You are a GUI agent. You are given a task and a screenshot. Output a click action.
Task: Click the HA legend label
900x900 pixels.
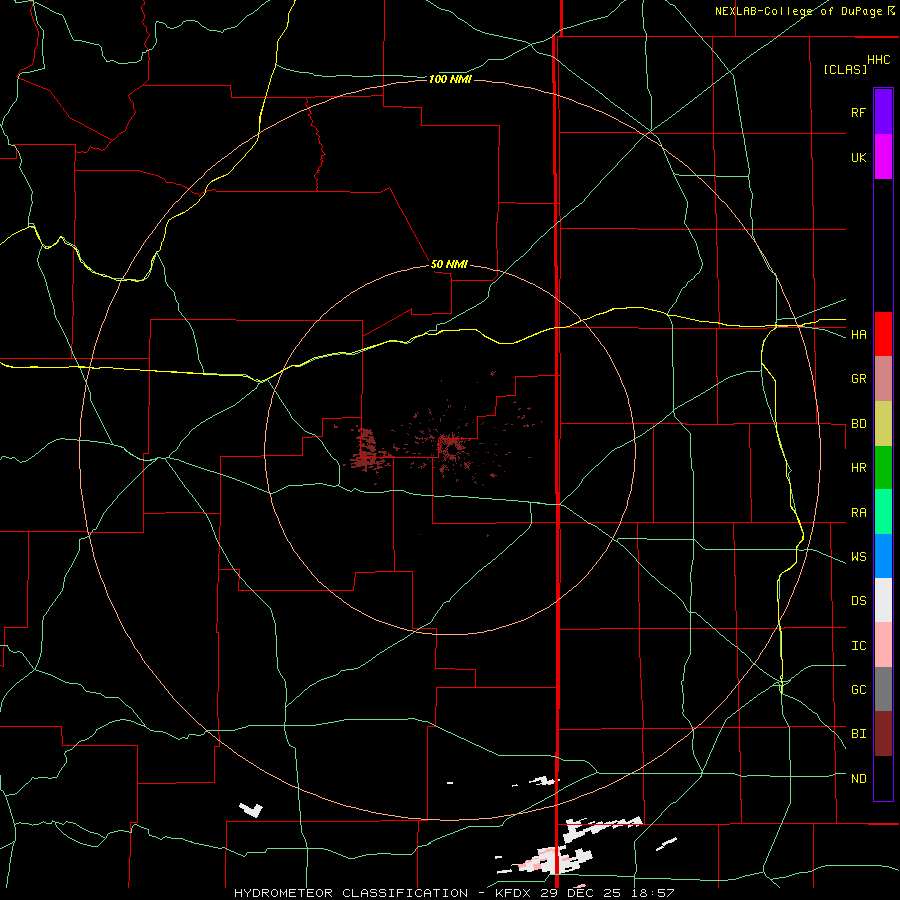[x=858, y=335]
